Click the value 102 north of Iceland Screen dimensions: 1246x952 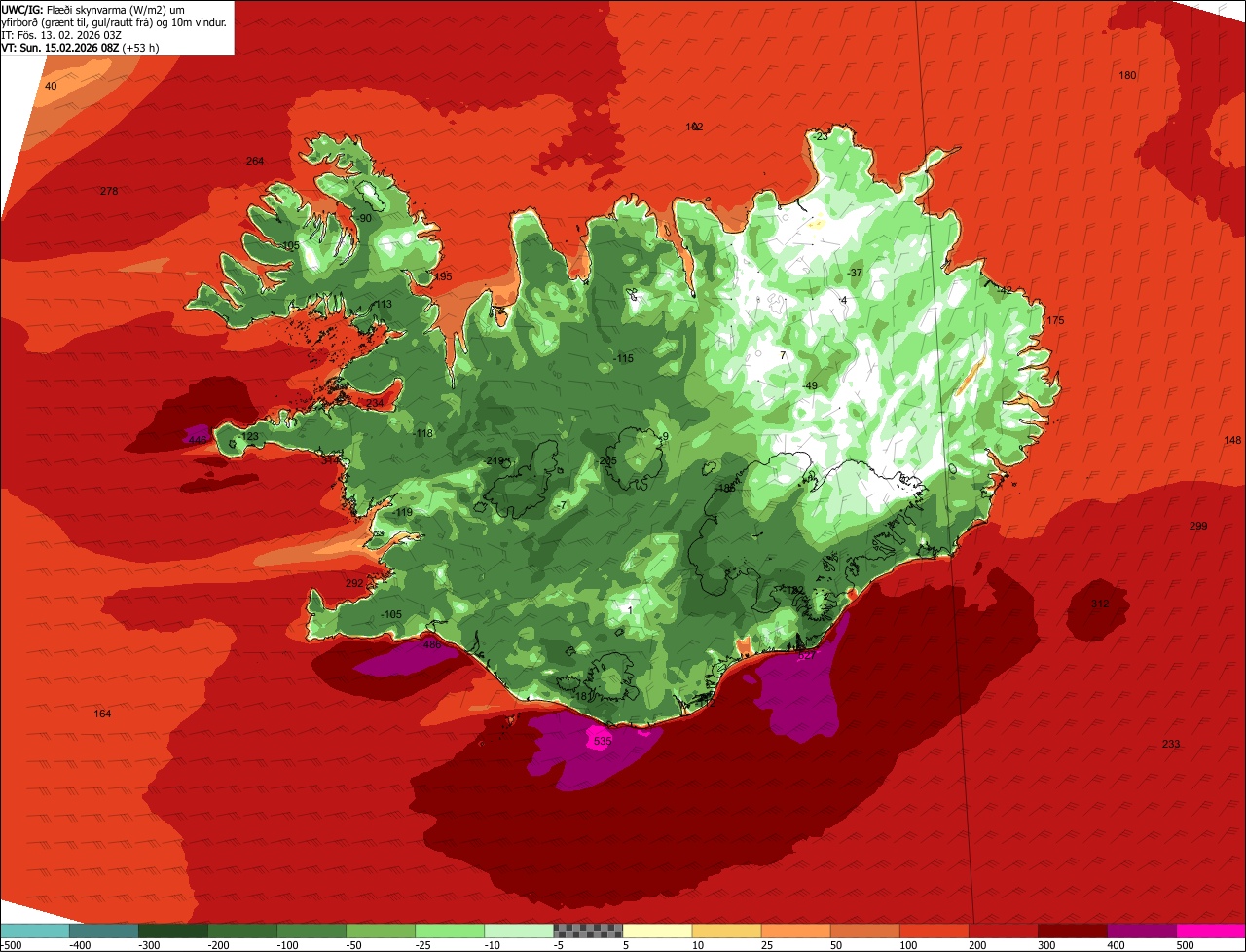[x=694, y=127]
